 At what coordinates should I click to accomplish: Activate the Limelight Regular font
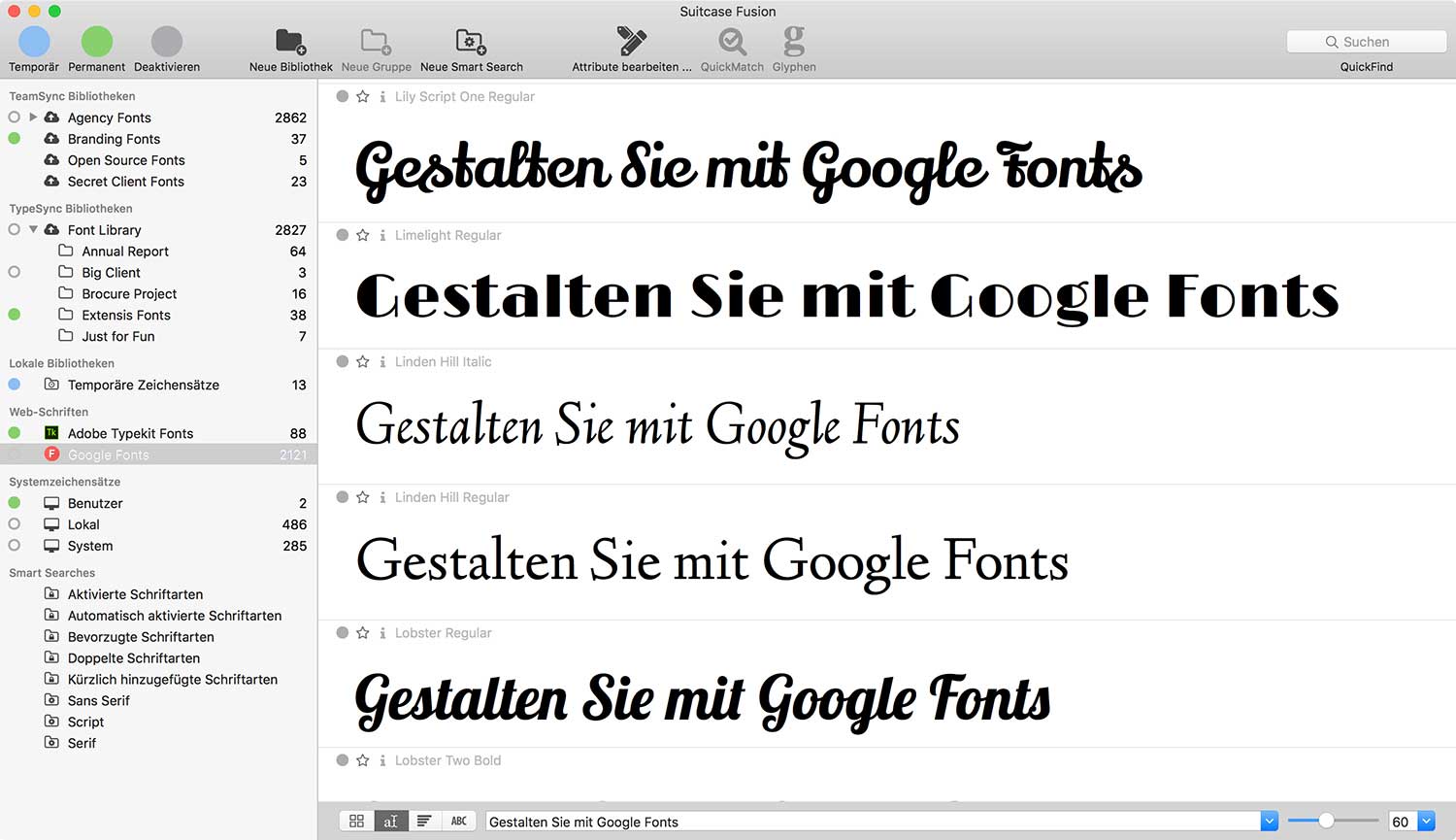[x=343, y=235]
